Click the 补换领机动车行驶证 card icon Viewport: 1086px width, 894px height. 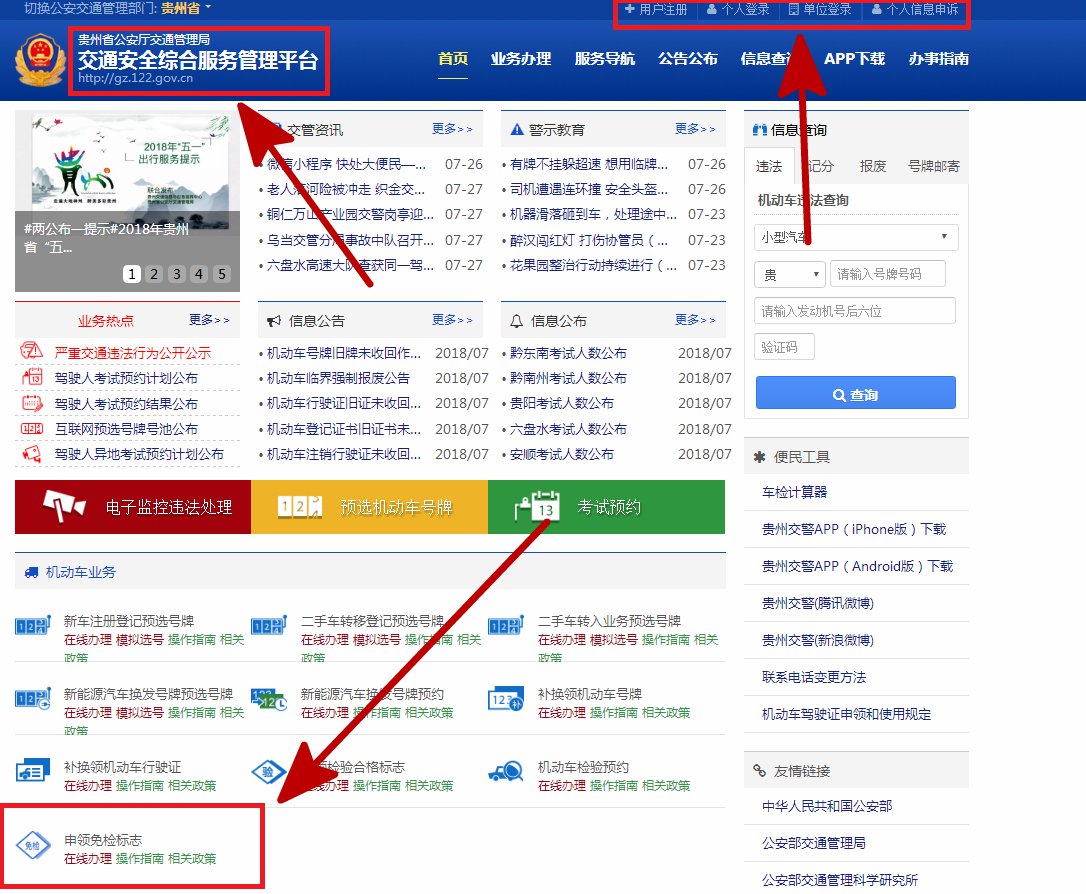click(x=33, y=772)
